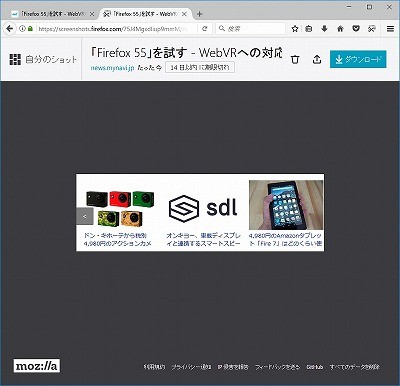This screenshot has height=386, width=400.
Task: Reload the current page
Action: tap(205, 29)
